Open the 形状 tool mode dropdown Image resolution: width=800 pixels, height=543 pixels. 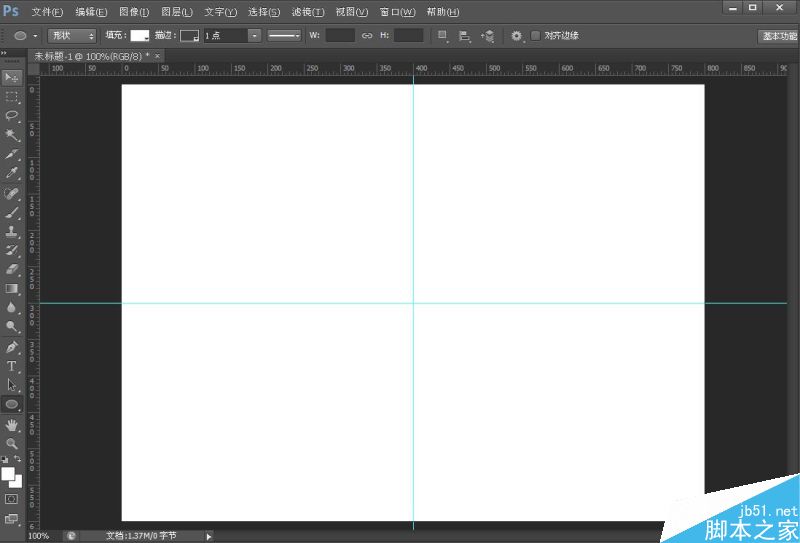(72, 35)
